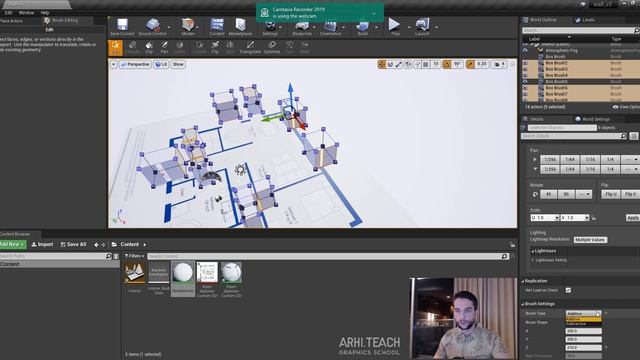Open Source Control from the toolbar
Image resolution: width=640 pixels, height=360 pixels.
click(x=153, y=27)
